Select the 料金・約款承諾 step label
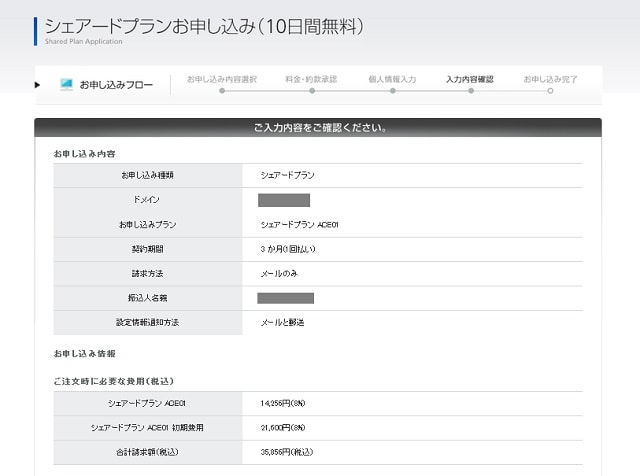 pyautogui.click(x=312, y=78)
